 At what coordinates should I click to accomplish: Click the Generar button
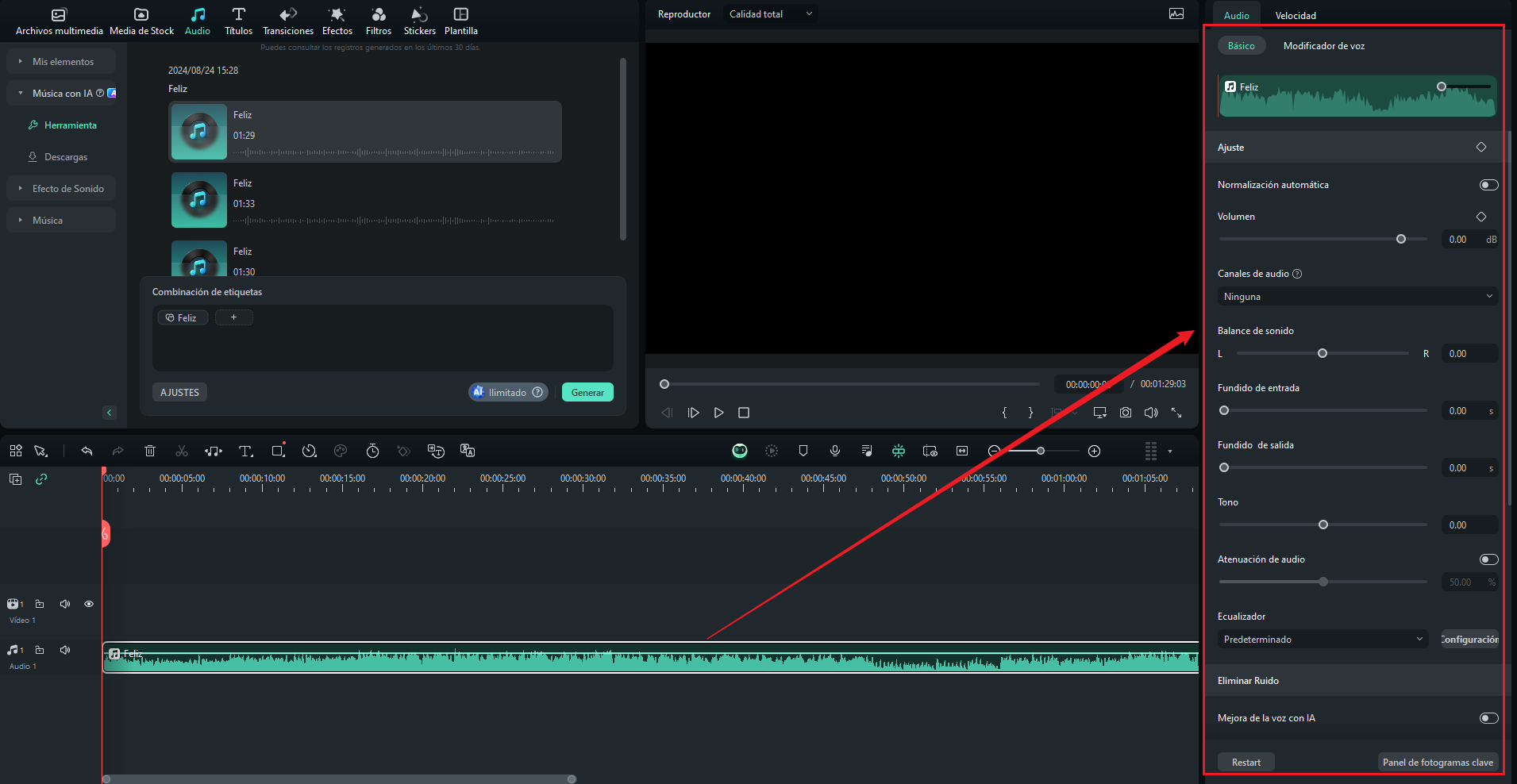(x=587, y=392)
